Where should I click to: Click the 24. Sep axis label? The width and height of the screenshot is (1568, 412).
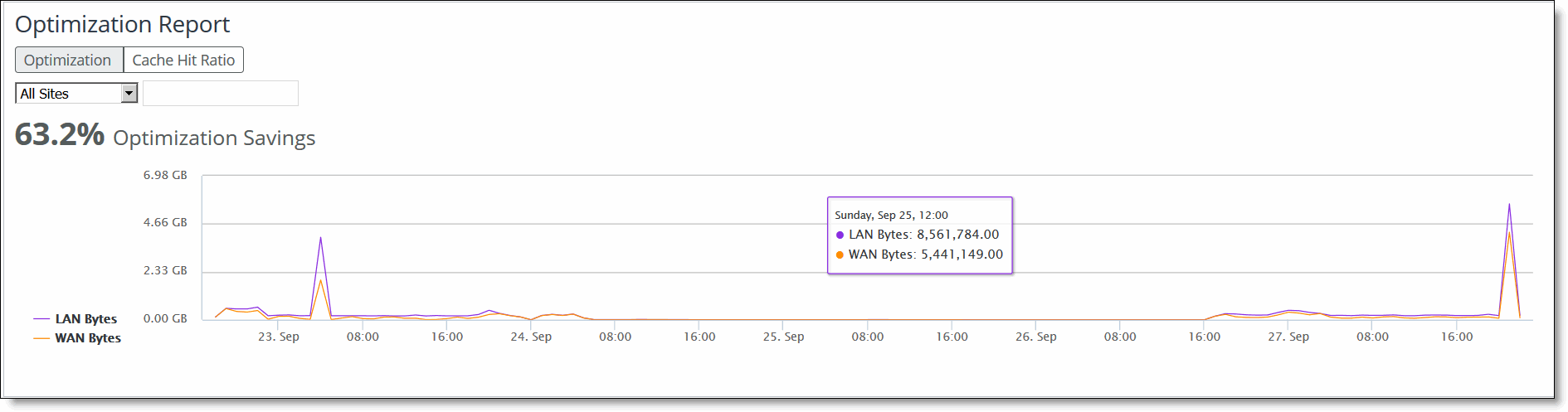pyautogui.click(x=531, y=337)
